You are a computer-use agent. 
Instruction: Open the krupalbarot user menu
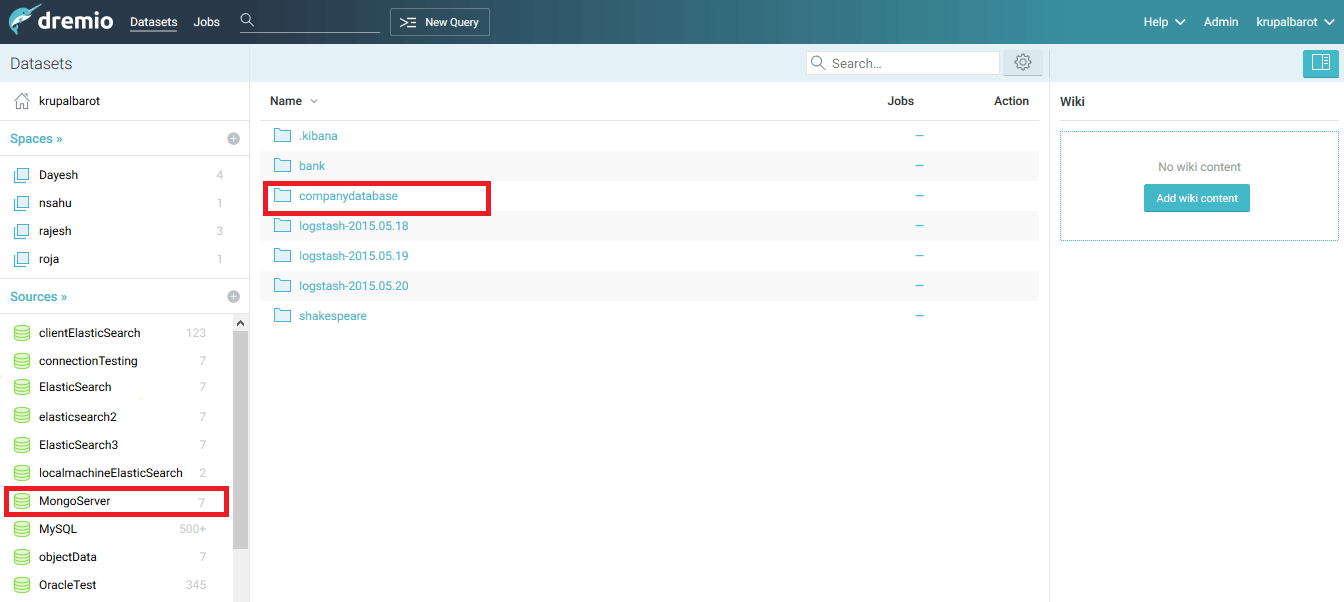[1294, 22]
